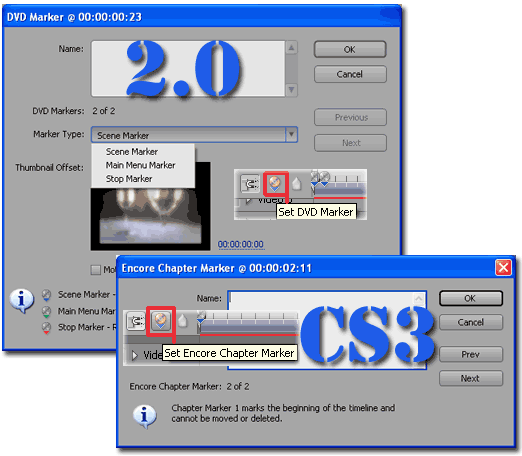Click Next in Encore Chapter Marker dialog
This screenshot has width=522, height=456.
(x=471, y=378)
